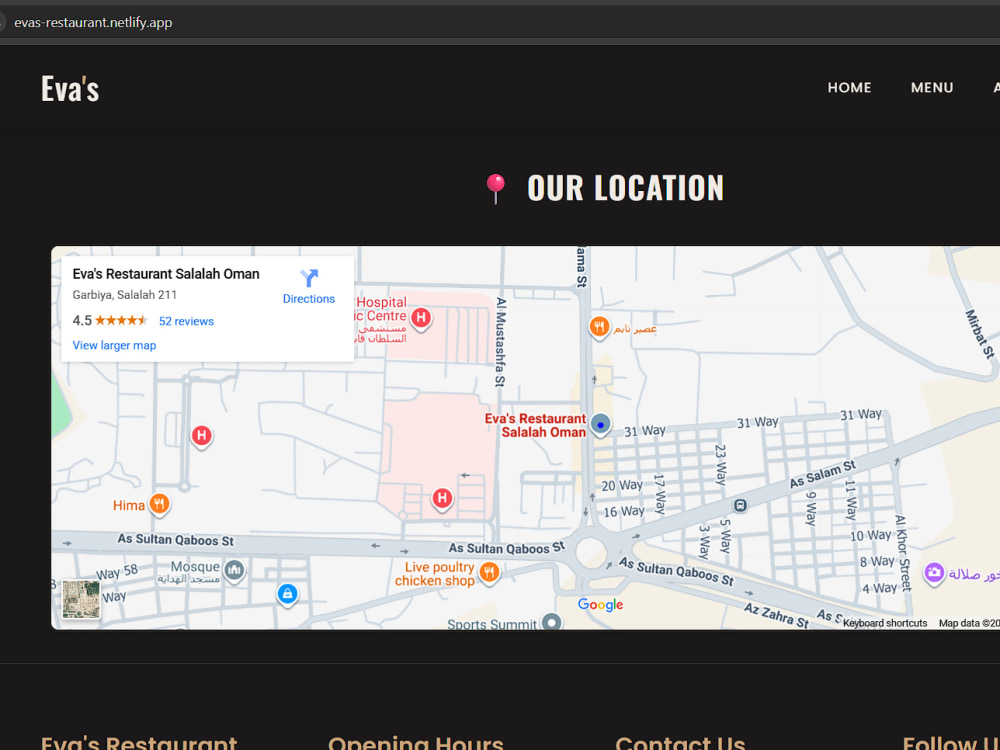Click the Eva's Restaurant map pin marker
The image size is (1000, 750).
pos(600,424)
